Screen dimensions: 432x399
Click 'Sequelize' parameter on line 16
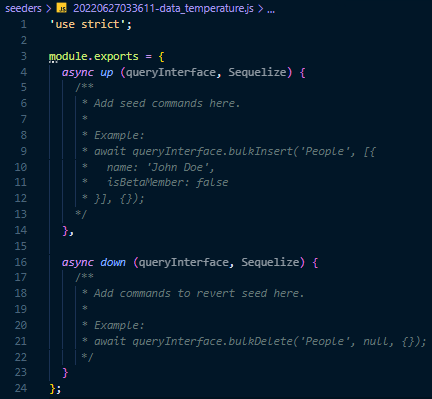(x=270, y=262)
